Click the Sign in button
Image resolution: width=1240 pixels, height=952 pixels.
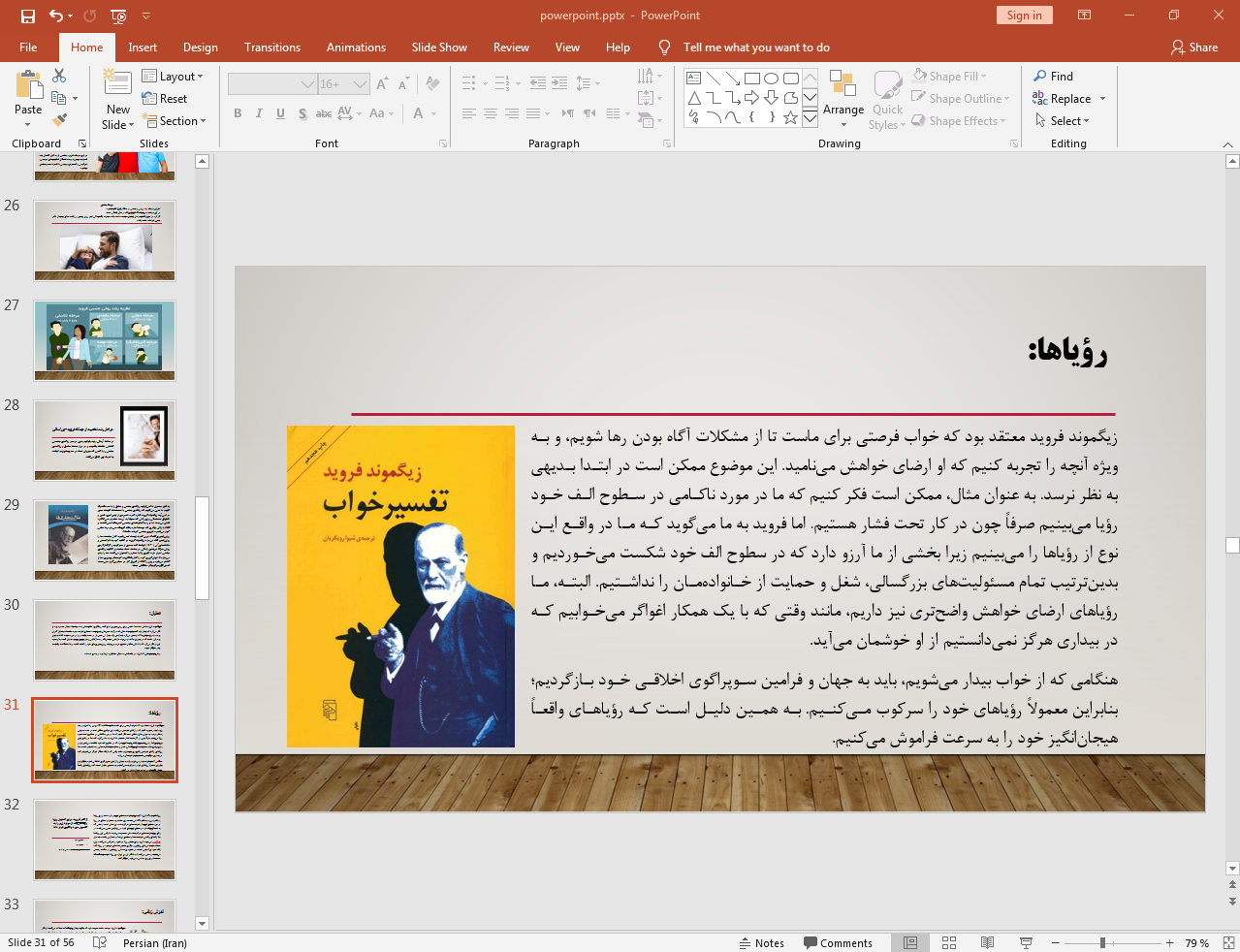1024,15
